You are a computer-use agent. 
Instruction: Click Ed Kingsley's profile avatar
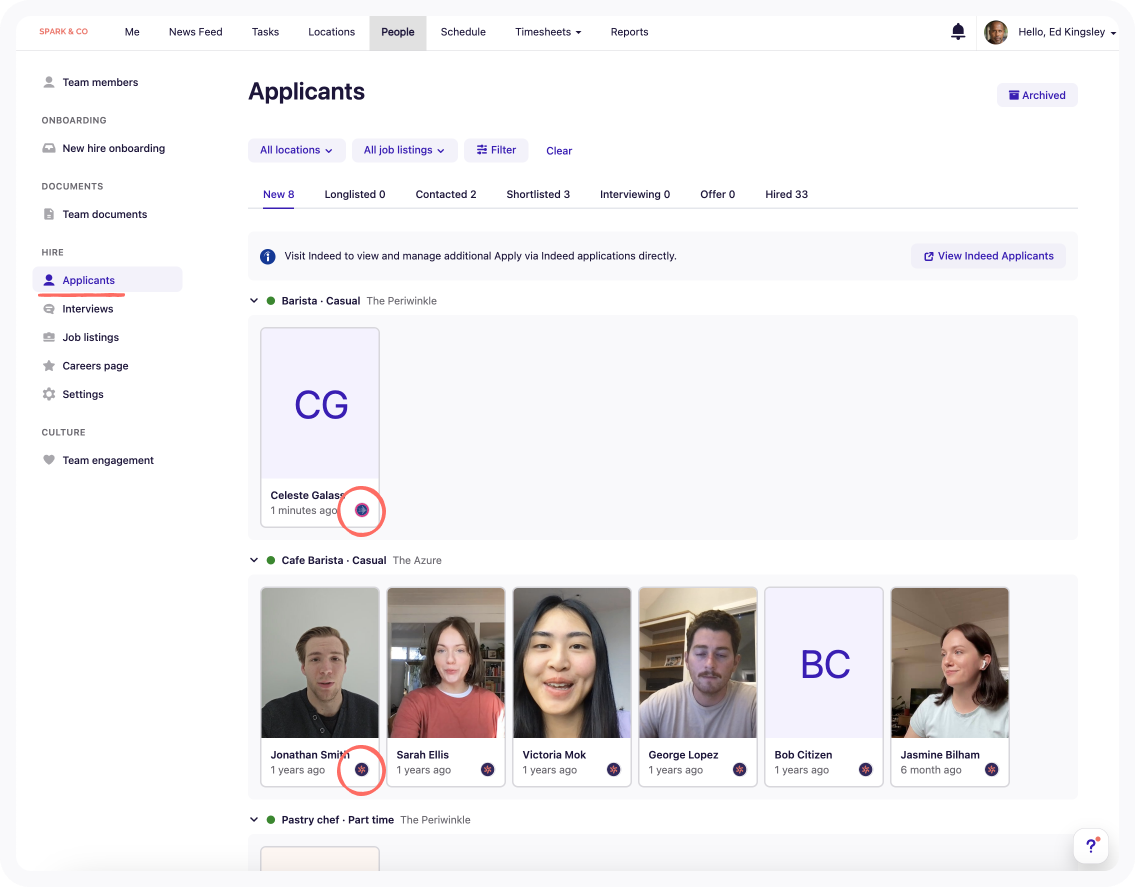click(x=996, y=32)
